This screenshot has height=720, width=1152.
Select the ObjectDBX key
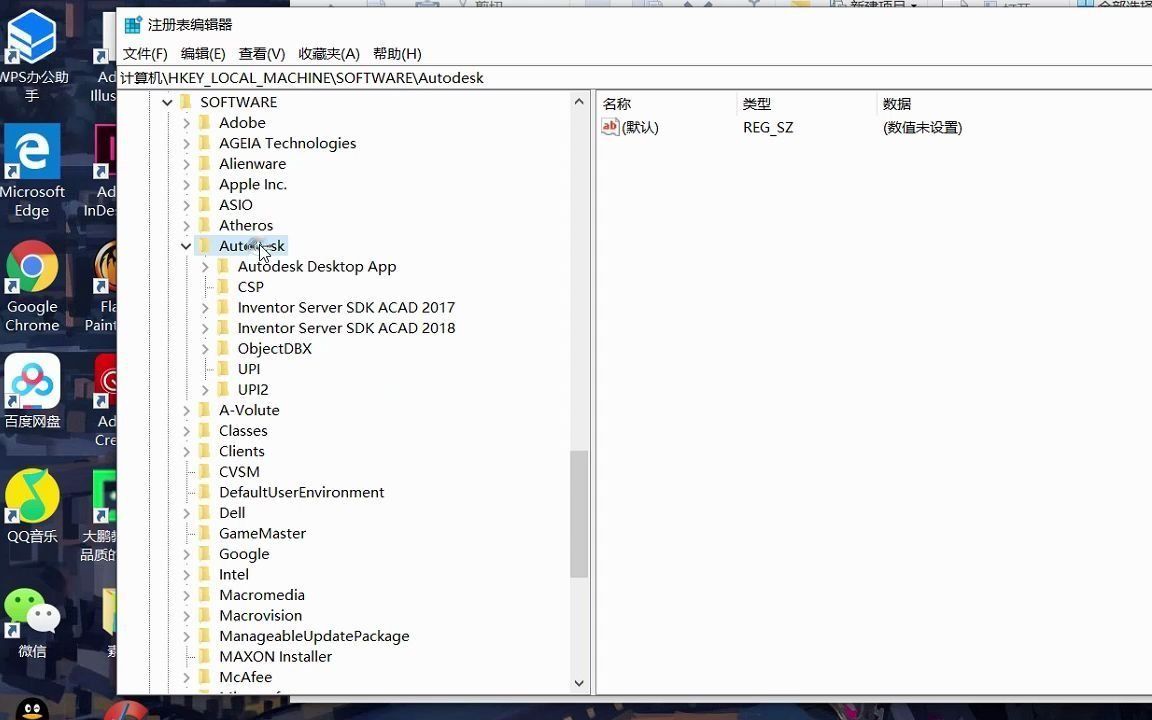pyautogui.click(x=275, y=349)
